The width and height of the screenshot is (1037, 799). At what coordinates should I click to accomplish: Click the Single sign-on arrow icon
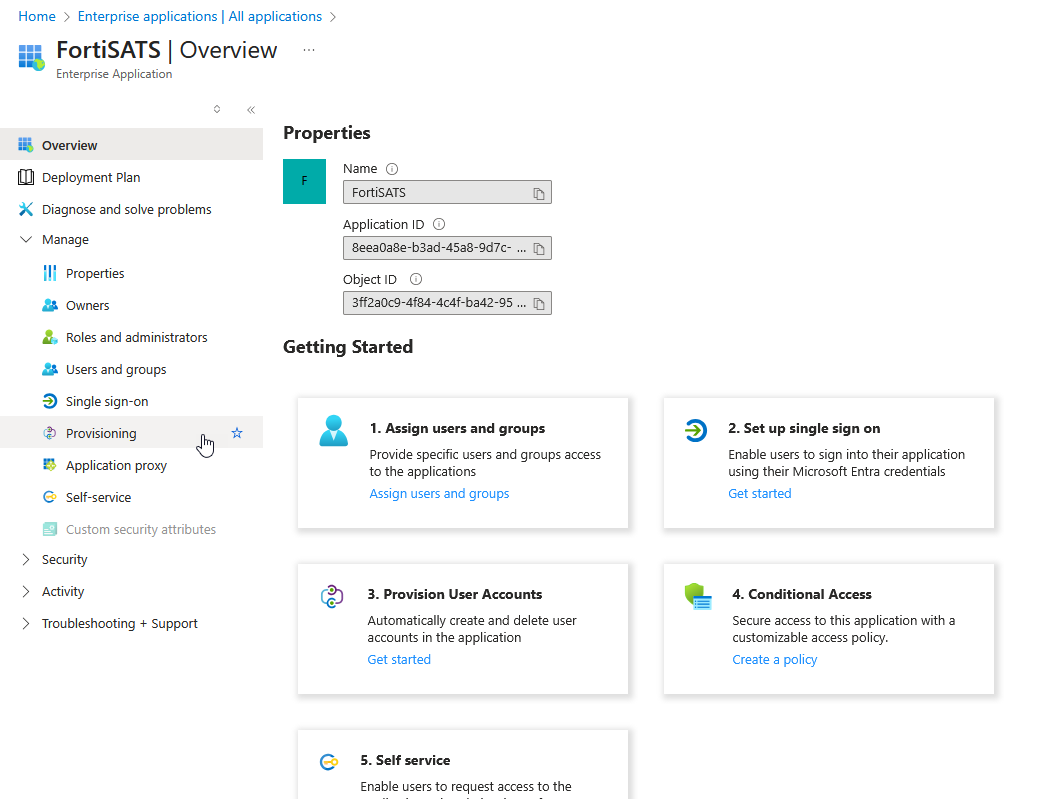50,401
